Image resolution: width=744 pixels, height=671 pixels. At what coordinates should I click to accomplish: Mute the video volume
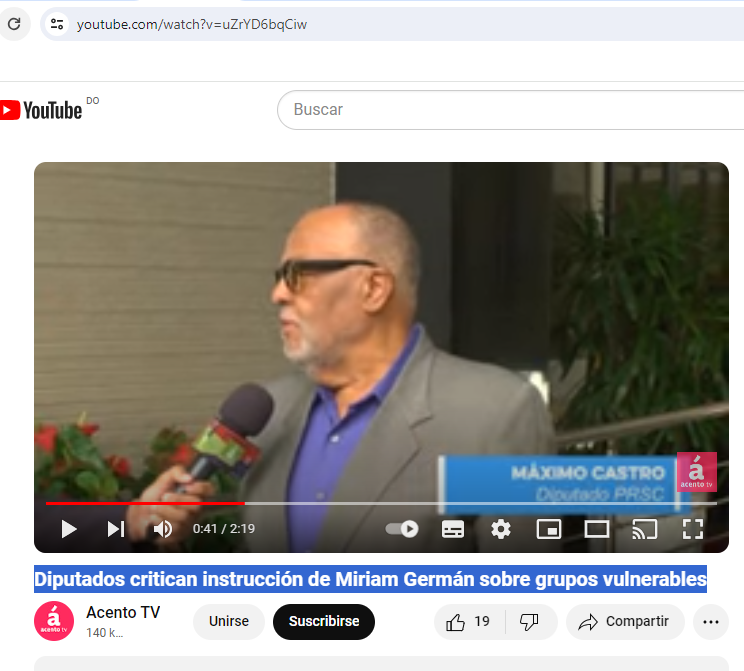coord(163,529)
